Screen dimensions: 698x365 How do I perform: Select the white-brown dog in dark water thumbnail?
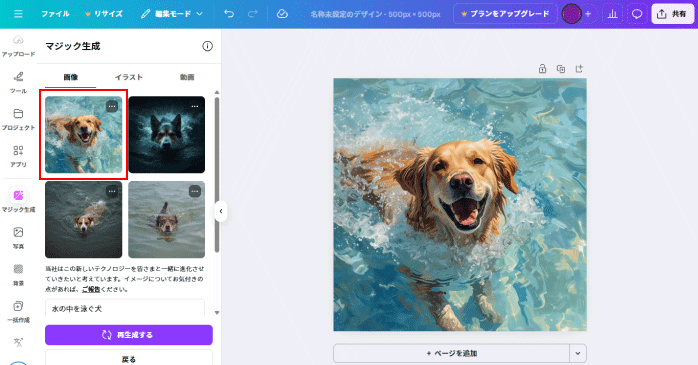(83, 219)
